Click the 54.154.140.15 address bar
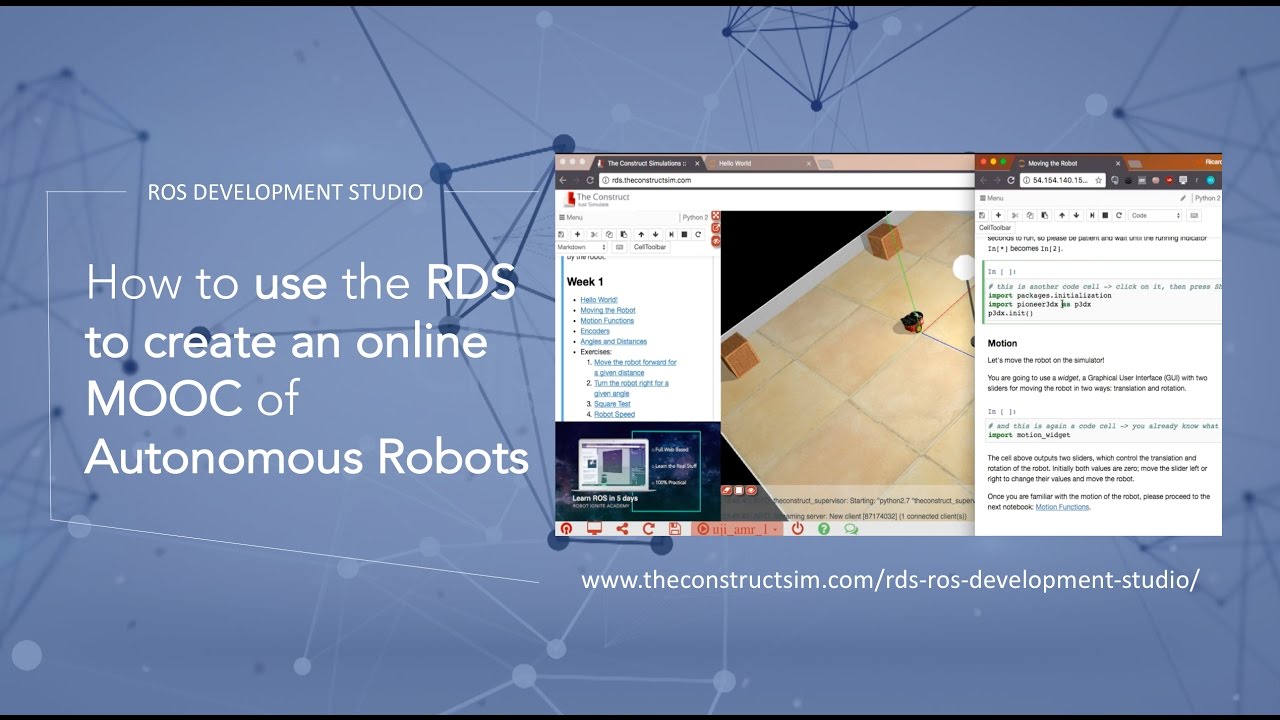The width and height of the screenshot is (1280, 720). (1062, 180)
